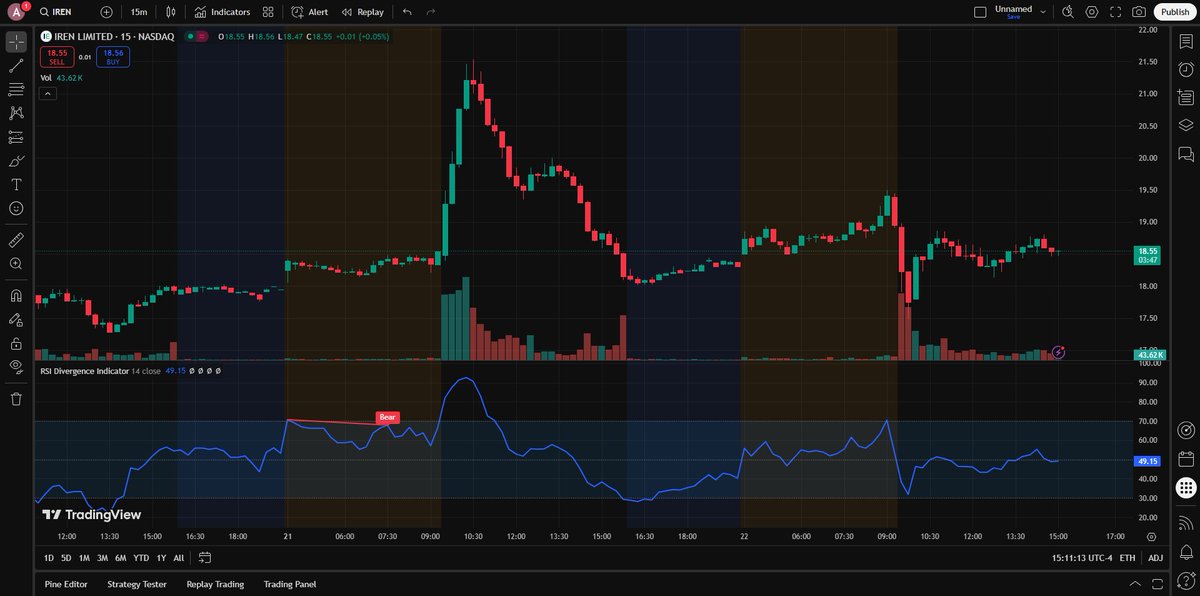1200x596 pixels.
Task: Toggle hide all drawings eye icon
Action: point(16,367)
